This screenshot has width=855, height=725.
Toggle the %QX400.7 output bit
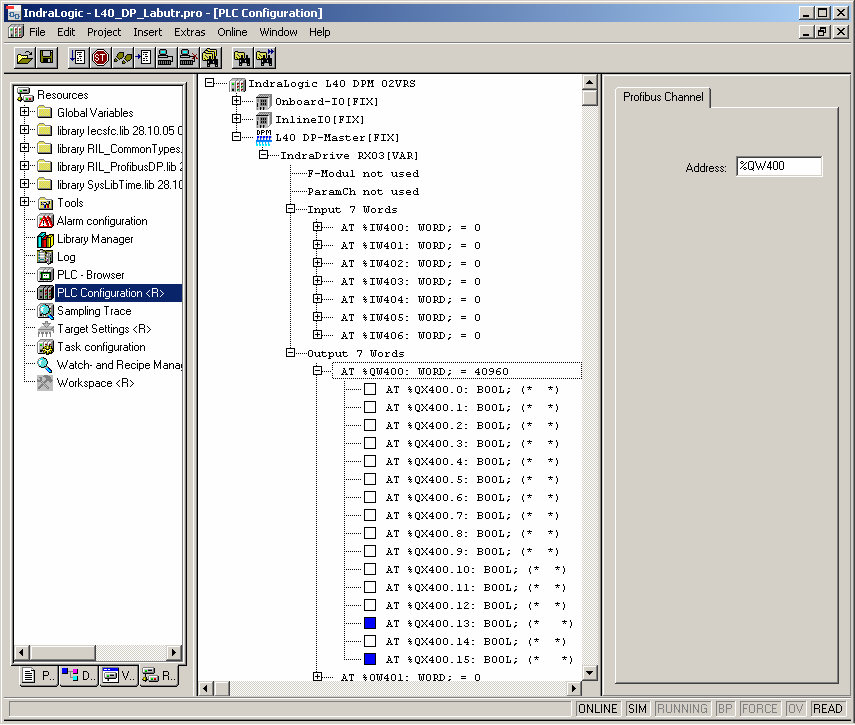tap(370, 515)
